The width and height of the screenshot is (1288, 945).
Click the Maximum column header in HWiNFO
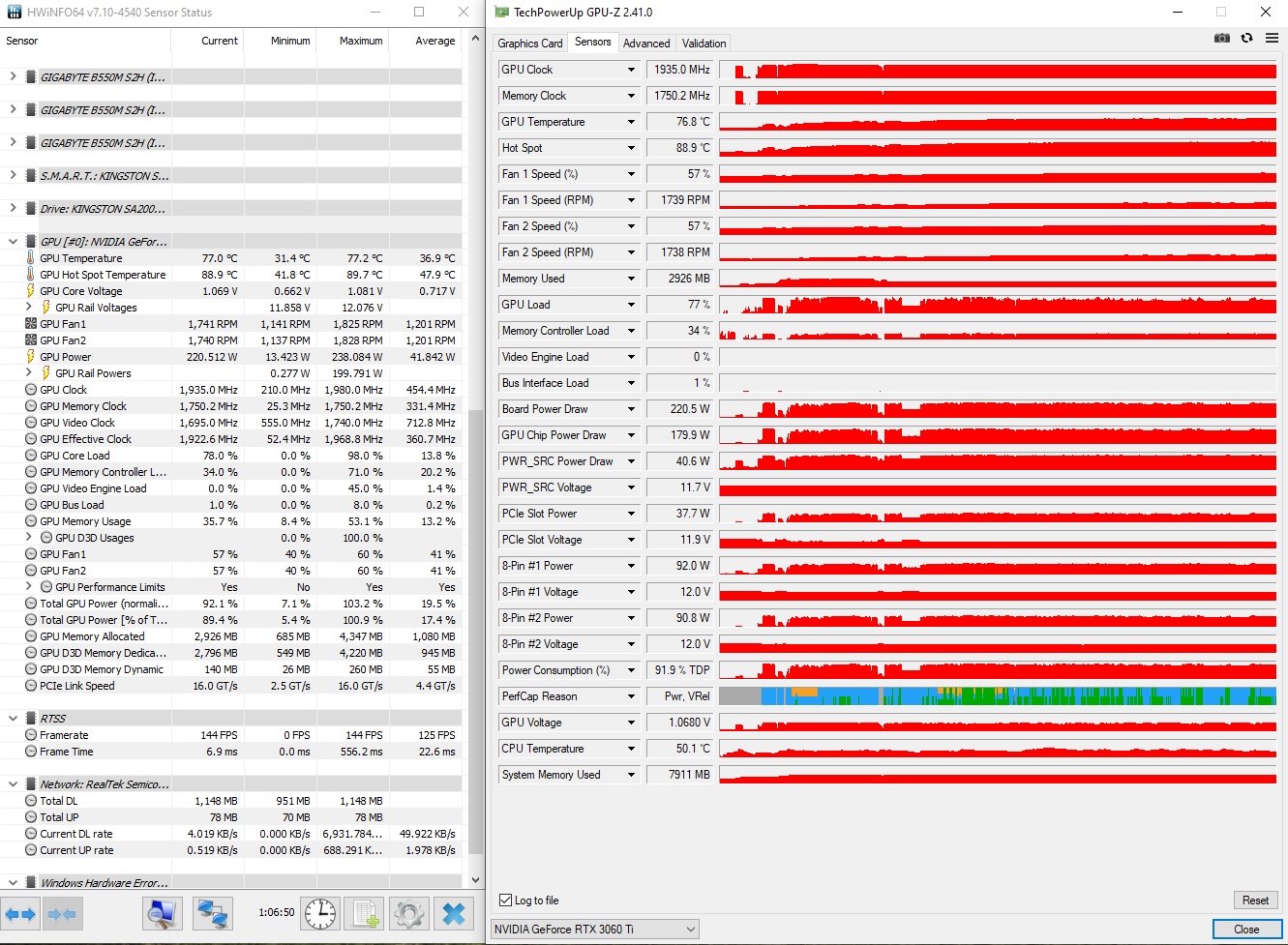point(352,41)
